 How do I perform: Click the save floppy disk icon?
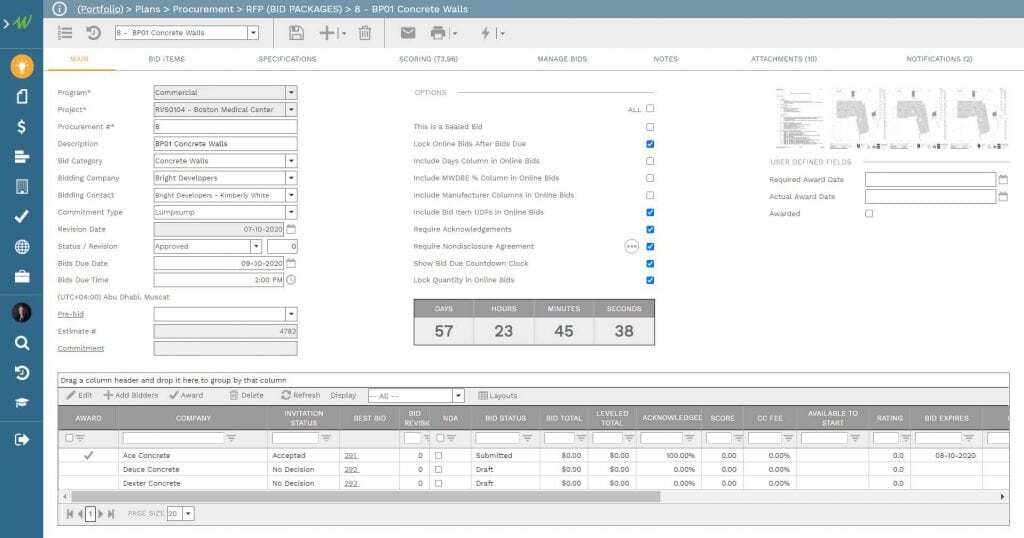pos(296,33)
